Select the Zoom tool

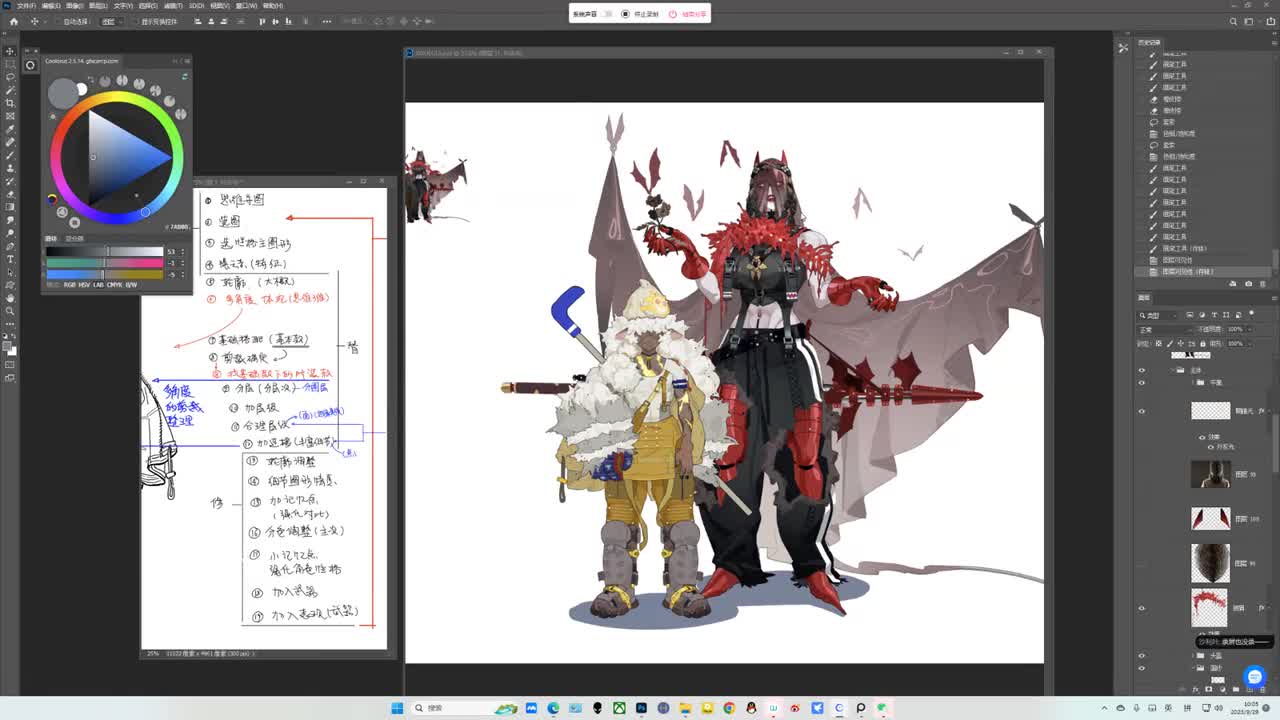(x=10, y=311)
